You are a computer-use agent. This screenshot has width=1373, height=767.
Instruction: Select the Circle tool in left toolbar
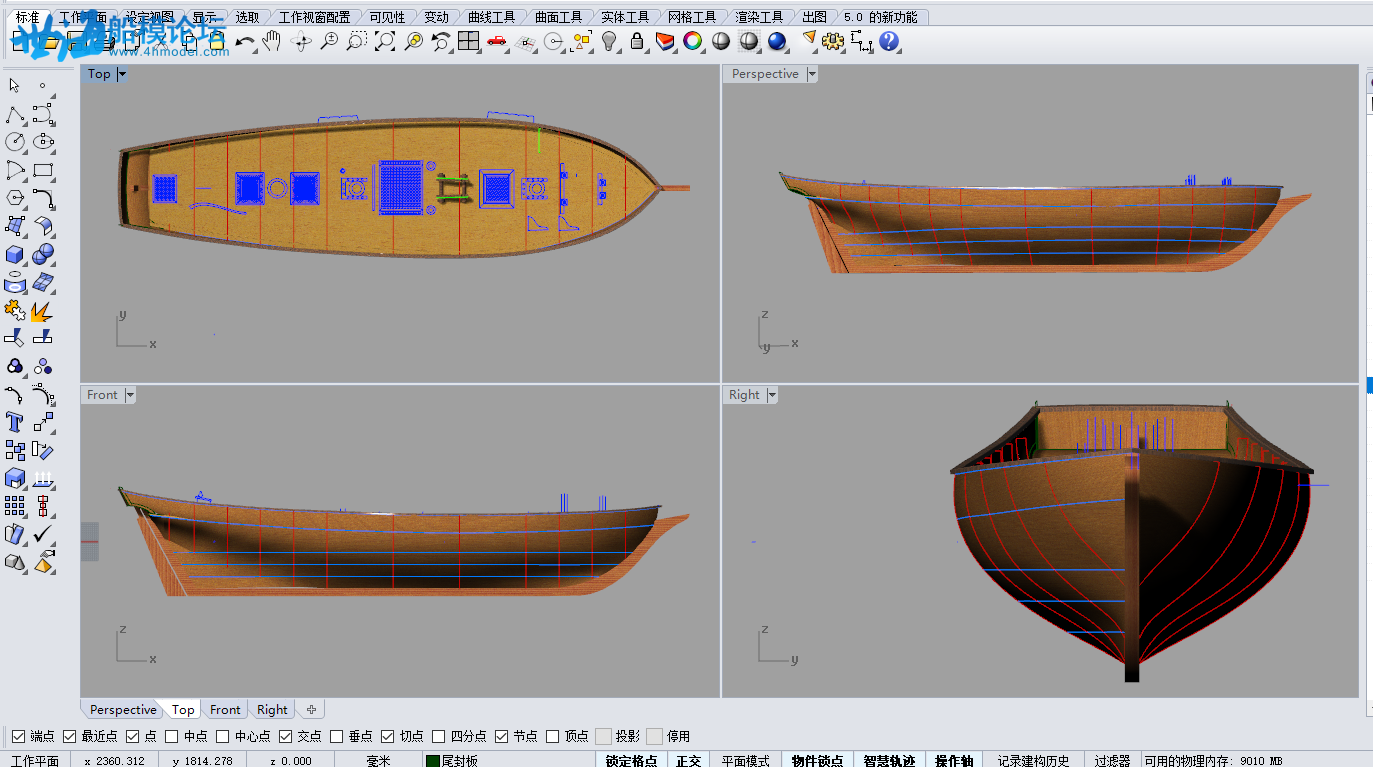(x=15, y=142)
